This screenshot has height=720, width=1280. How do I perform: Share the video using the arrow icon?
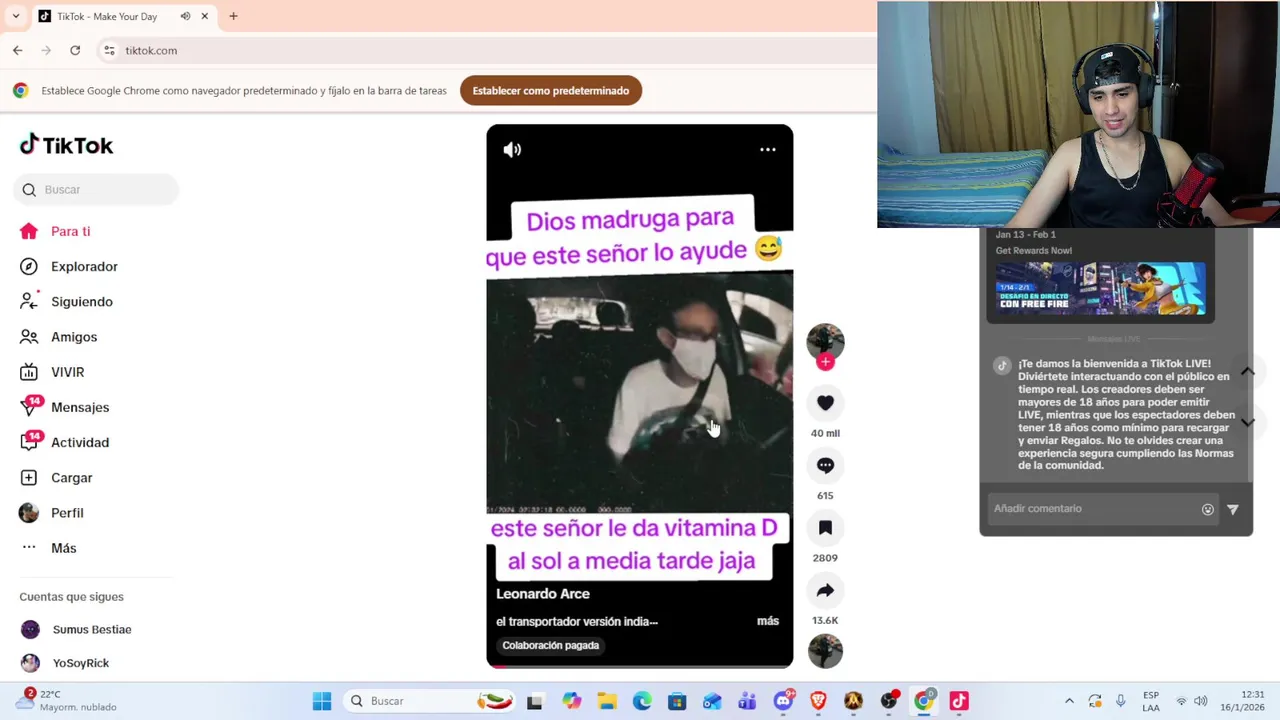(x=825, y=590)
